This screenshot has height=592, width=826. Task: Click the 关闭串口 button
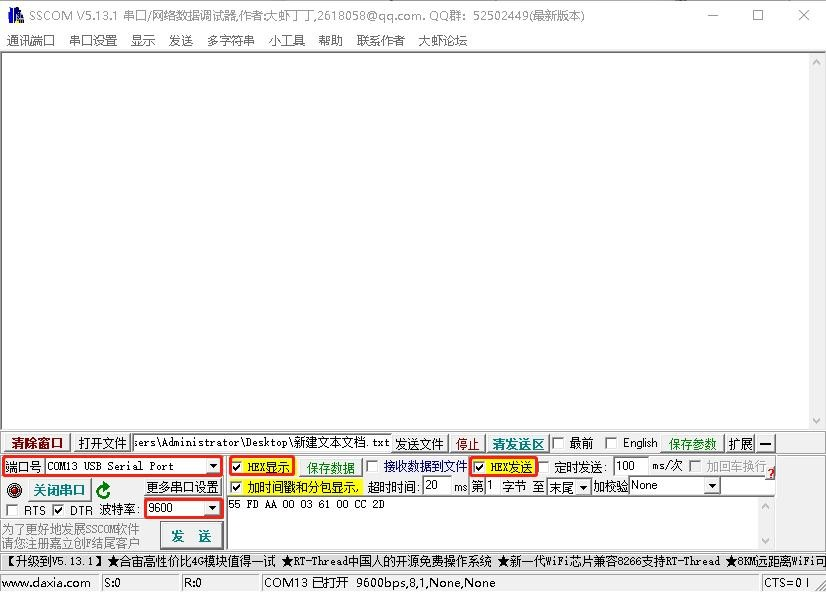pos(59,490)
